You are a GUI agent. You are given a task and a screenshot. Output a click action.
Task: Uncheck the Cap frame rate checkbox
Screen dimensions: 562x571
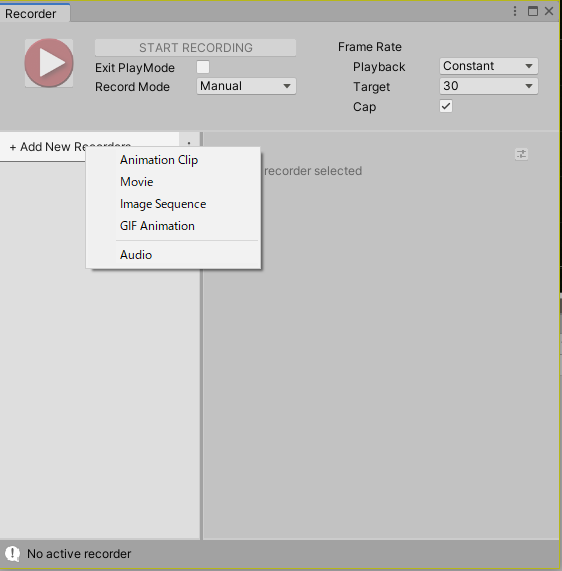tap(446, 106)
